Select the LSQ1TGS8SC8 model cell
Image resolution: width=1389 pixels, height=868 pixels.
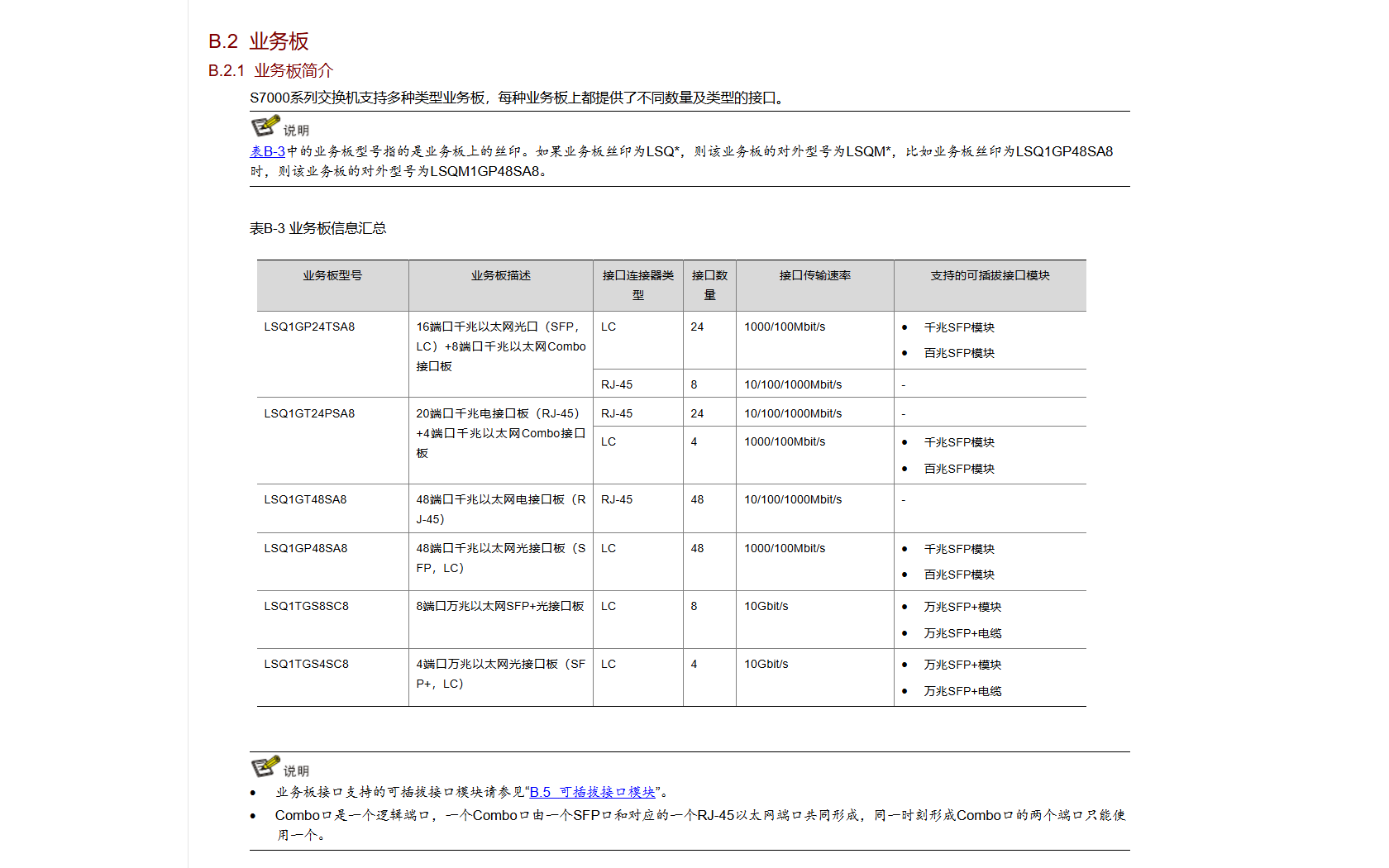[x=306, y=606]
